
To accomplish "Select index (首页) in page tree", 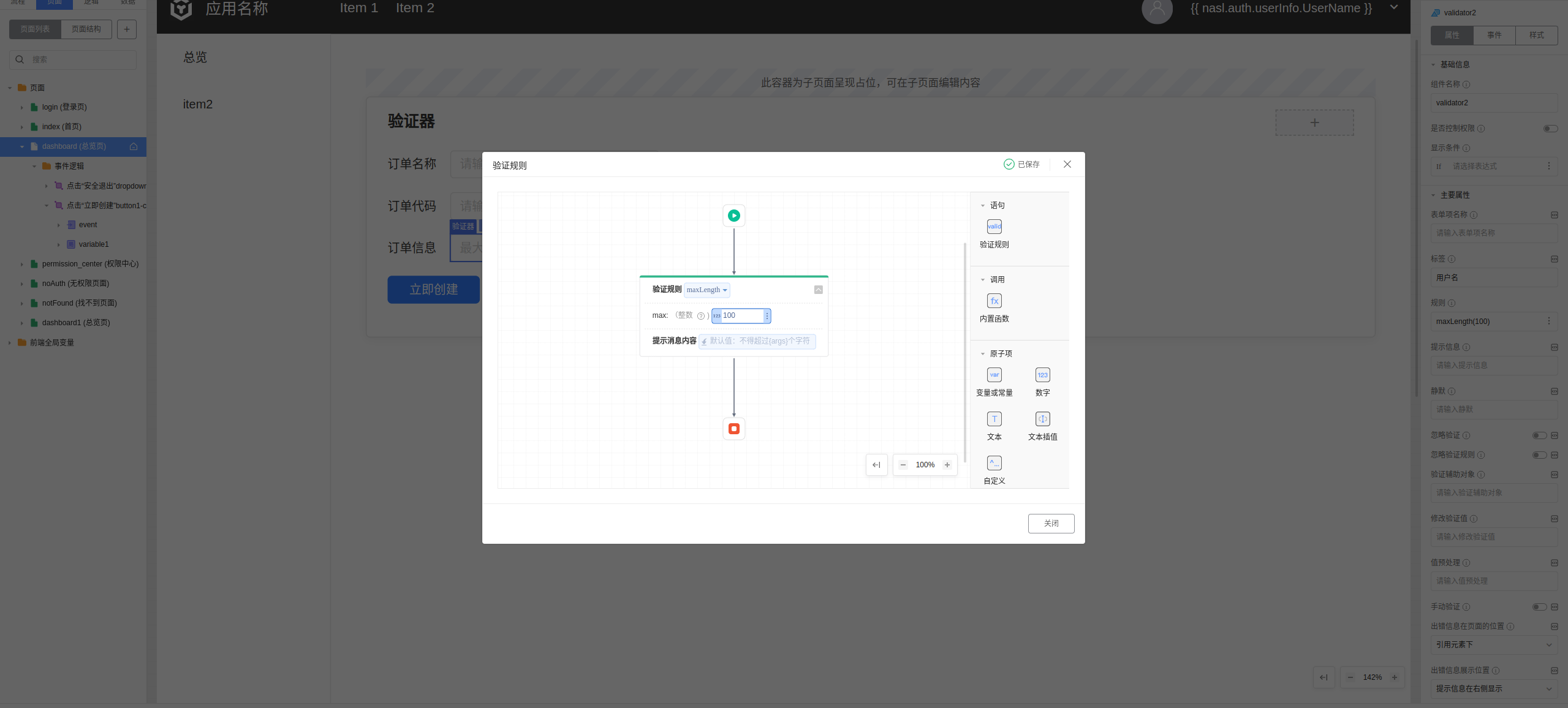I will pos(61,127).
